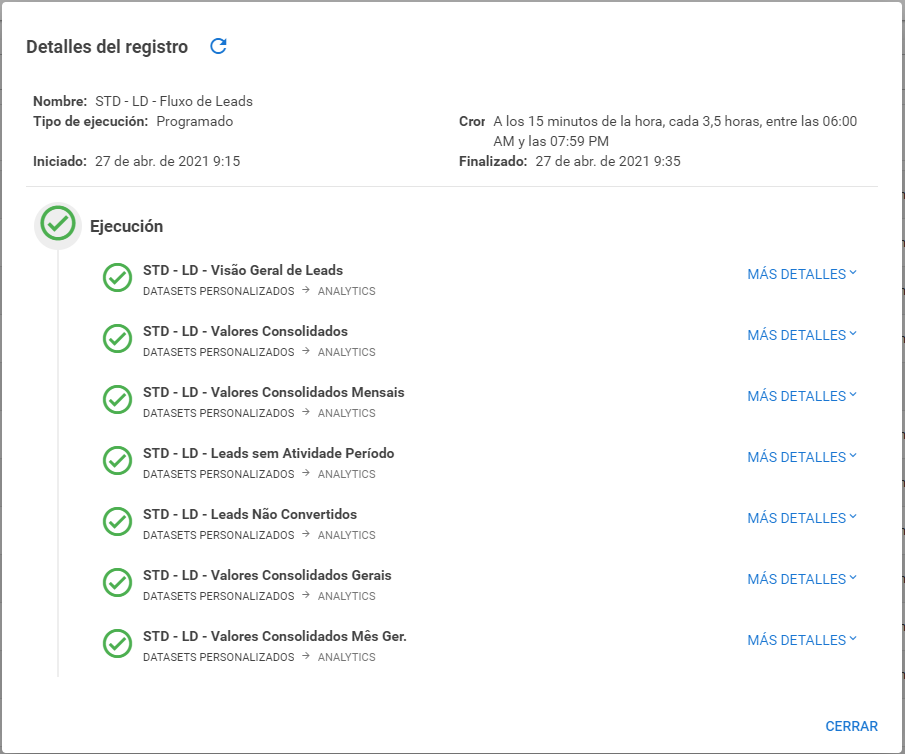Select the Ejecución section heading
The width and height of the screenshot is (905, 754).
click(x=126, y=226)
